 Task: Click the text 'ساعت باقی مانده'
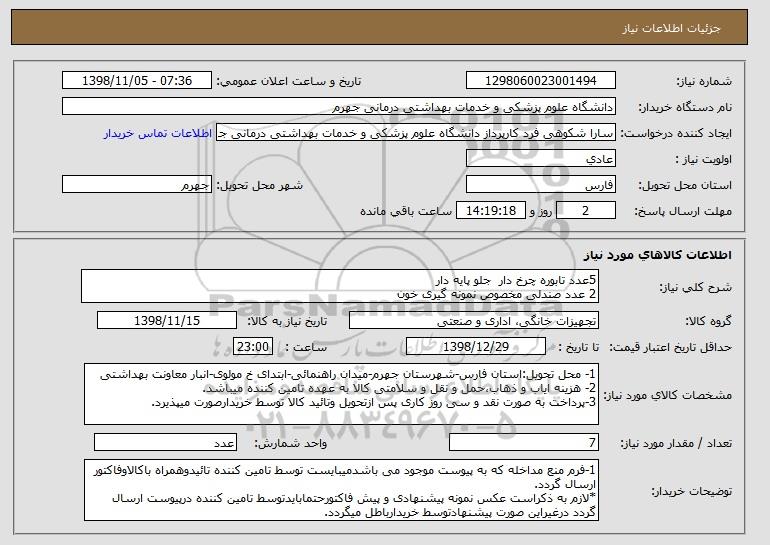pos(406,211)
